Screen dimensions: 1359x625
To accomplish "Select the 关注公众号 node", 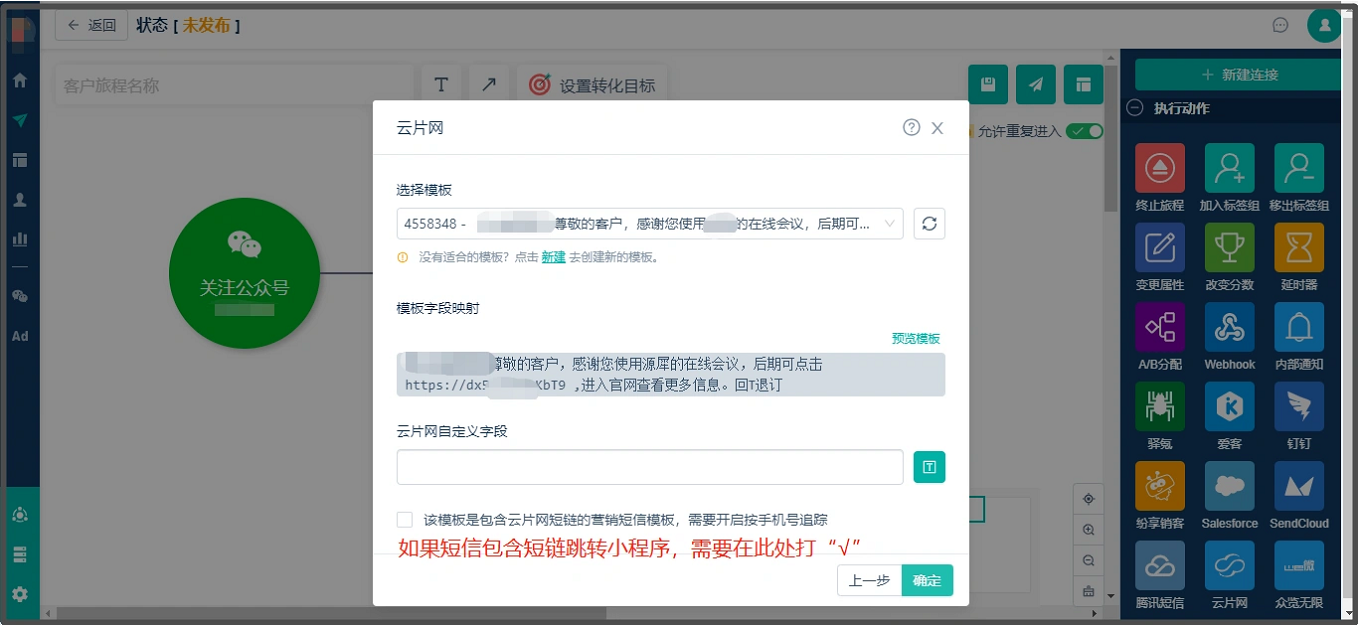I will 244,274.
